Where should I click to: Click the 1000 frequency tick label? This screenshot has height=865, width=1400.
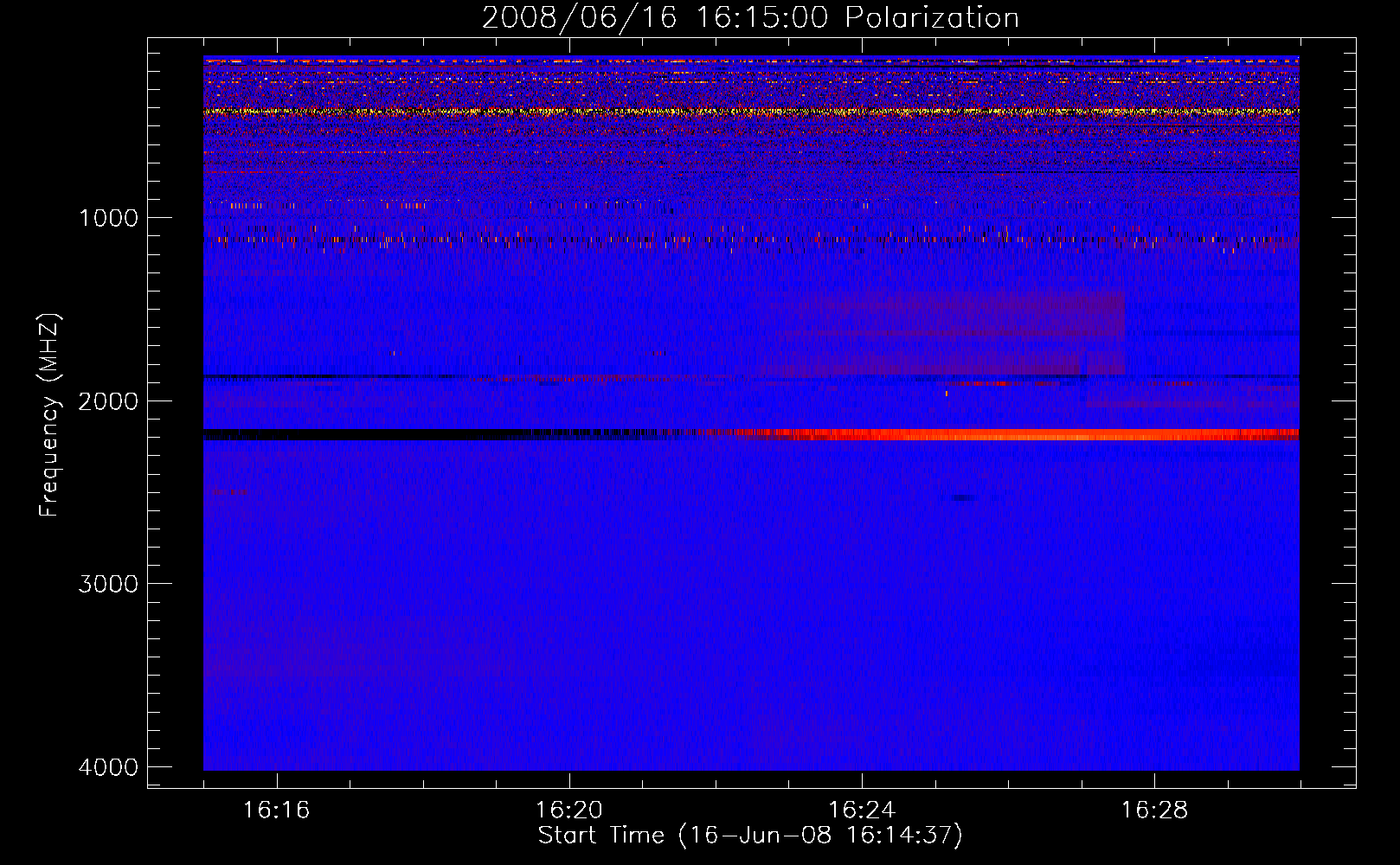[108, 218]
